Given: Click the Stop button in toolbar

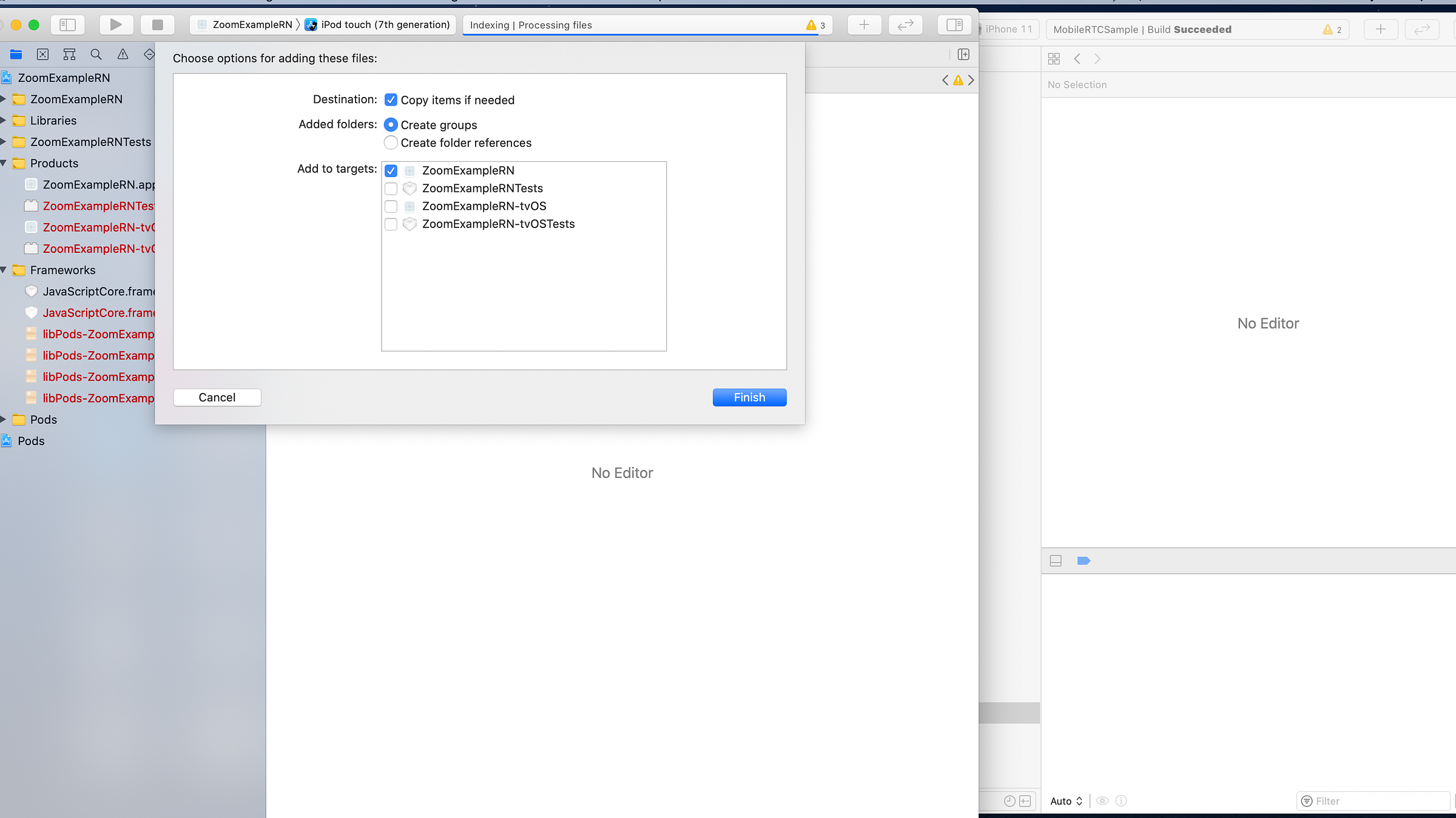Looking at the screenshot, I should (157, 25).
